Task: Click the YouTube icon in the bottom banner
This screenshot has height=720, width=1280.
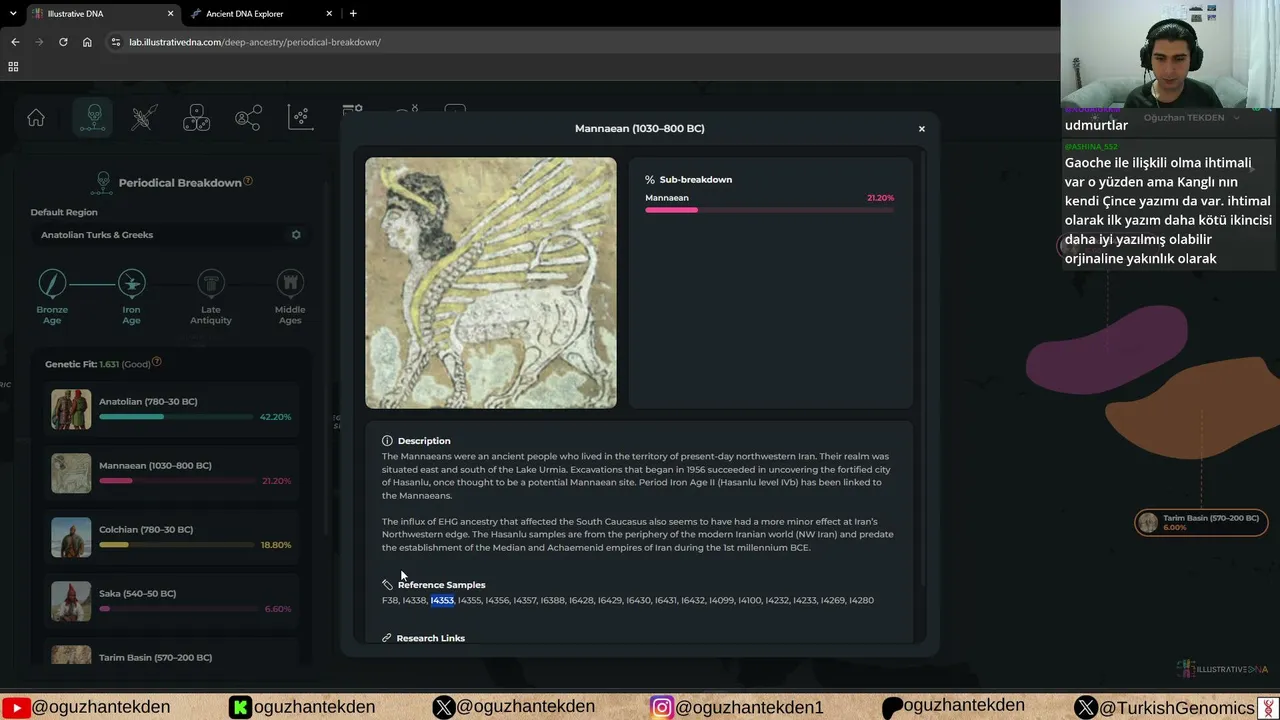Action: pyautogui.click(x=15, y=707)
